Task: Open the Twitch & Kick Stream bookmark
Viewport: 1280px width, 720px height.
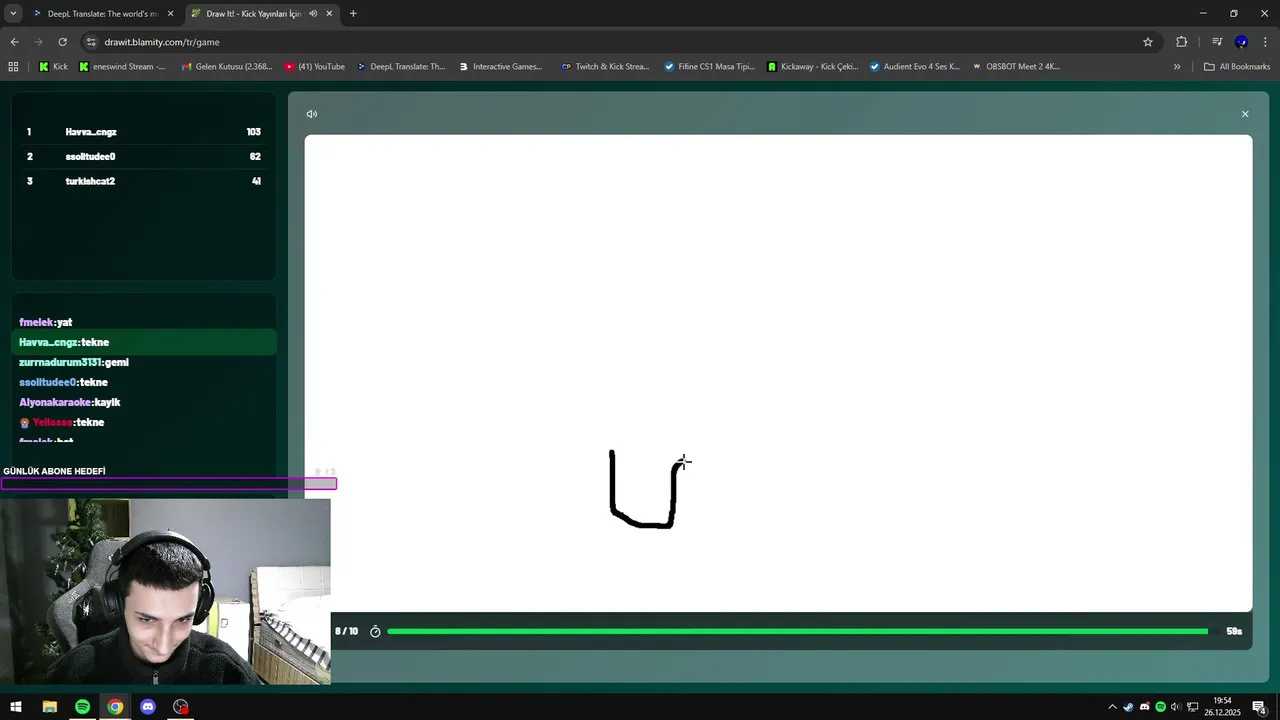Action: 606,67
